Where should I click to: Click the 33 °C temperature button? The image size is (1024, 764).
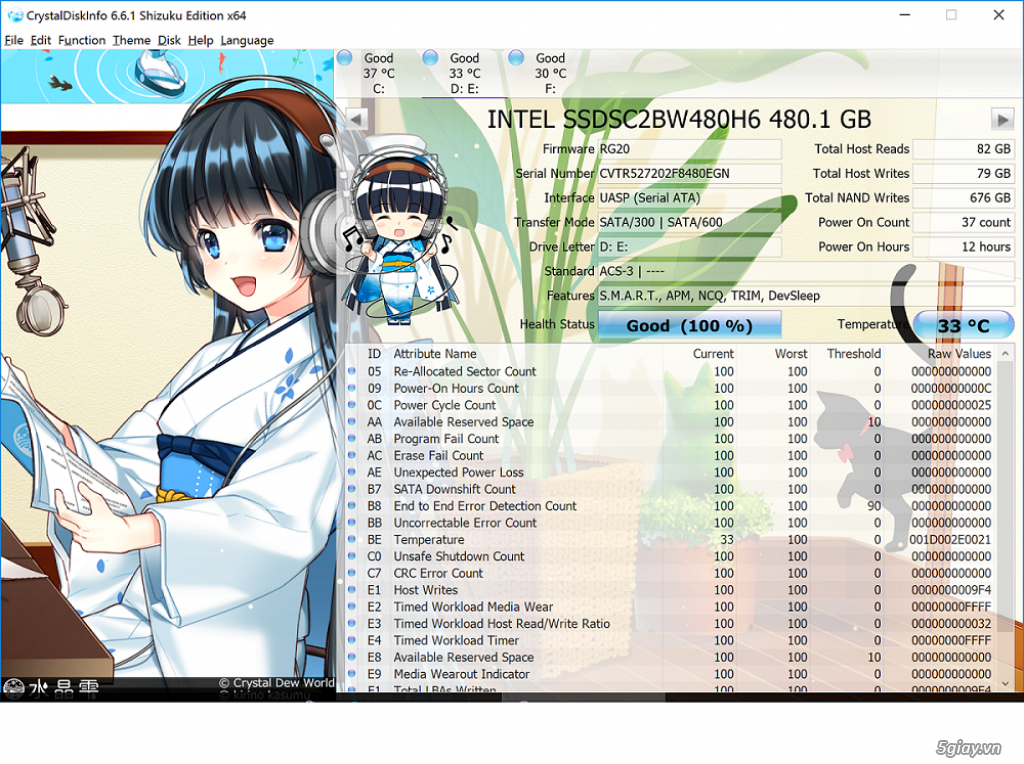pyautogui.click(x=963, y=325)
